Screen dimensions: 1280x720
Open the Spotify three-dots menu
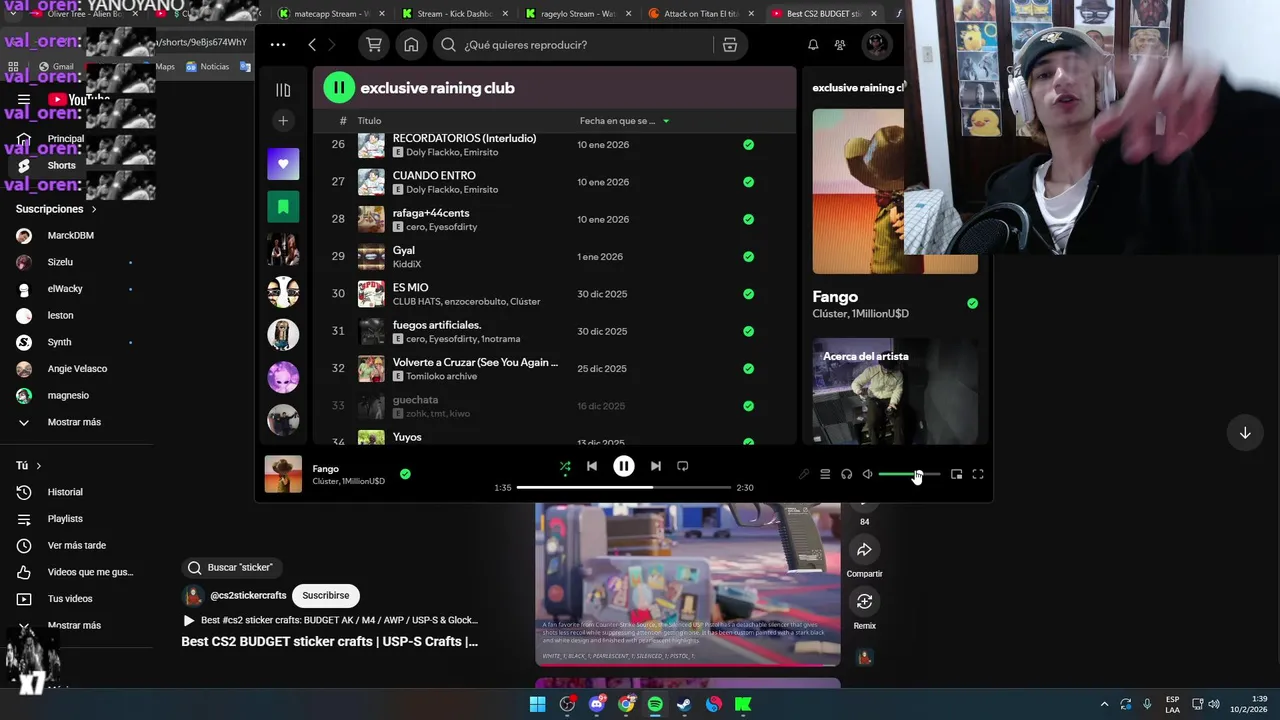click(x=278, y=45)
